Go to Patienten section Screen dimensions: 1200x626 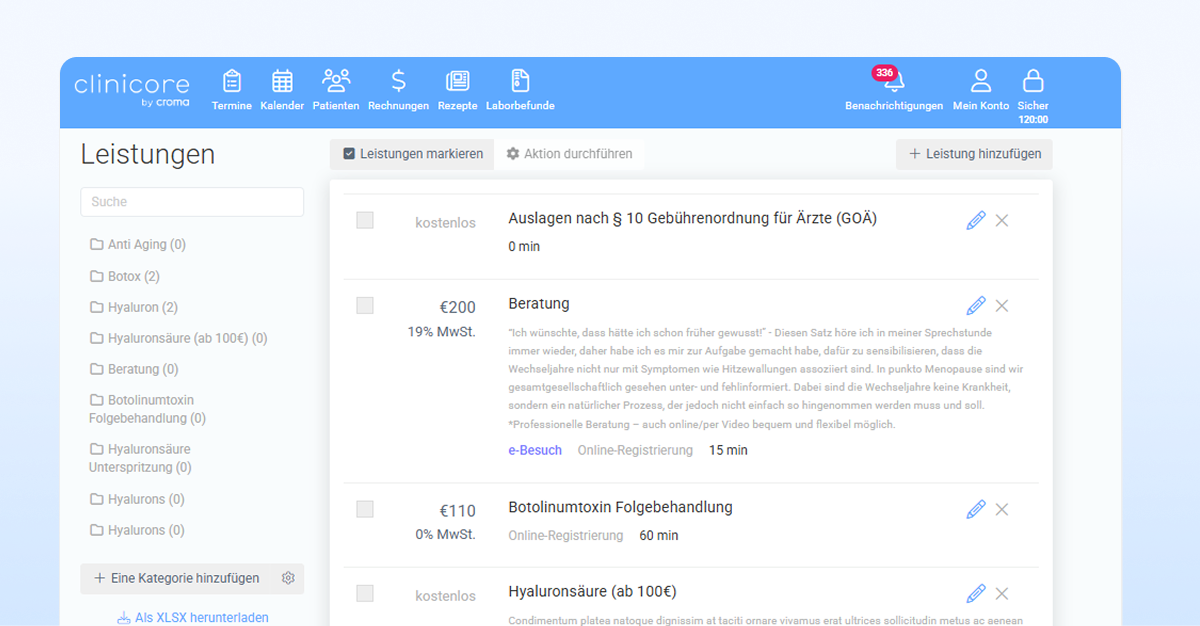coord(336,90)
